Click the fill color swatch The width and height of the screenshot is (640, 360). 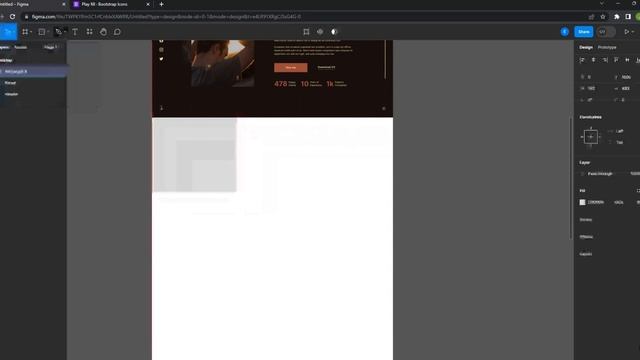pos(582,202)
